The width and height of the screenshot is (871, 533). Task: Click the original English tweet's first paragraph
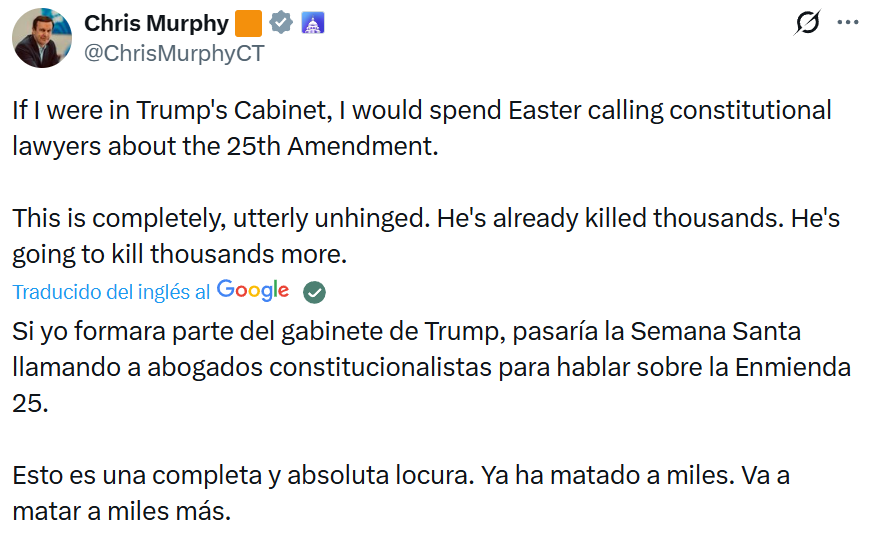[x=421, y=127]
